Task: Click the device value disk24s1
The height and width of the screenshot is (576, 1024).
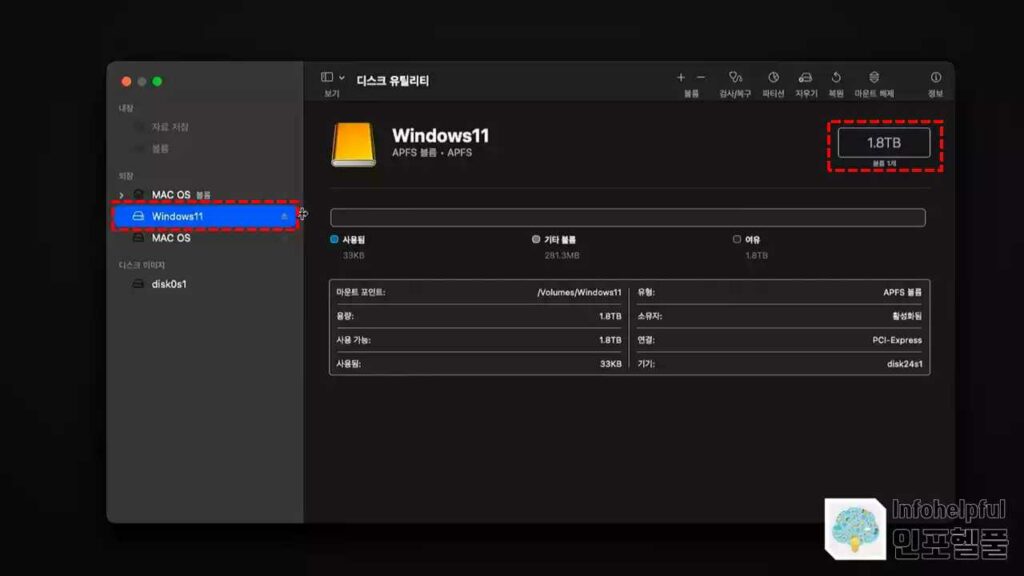Action: [x=904, y=364]
